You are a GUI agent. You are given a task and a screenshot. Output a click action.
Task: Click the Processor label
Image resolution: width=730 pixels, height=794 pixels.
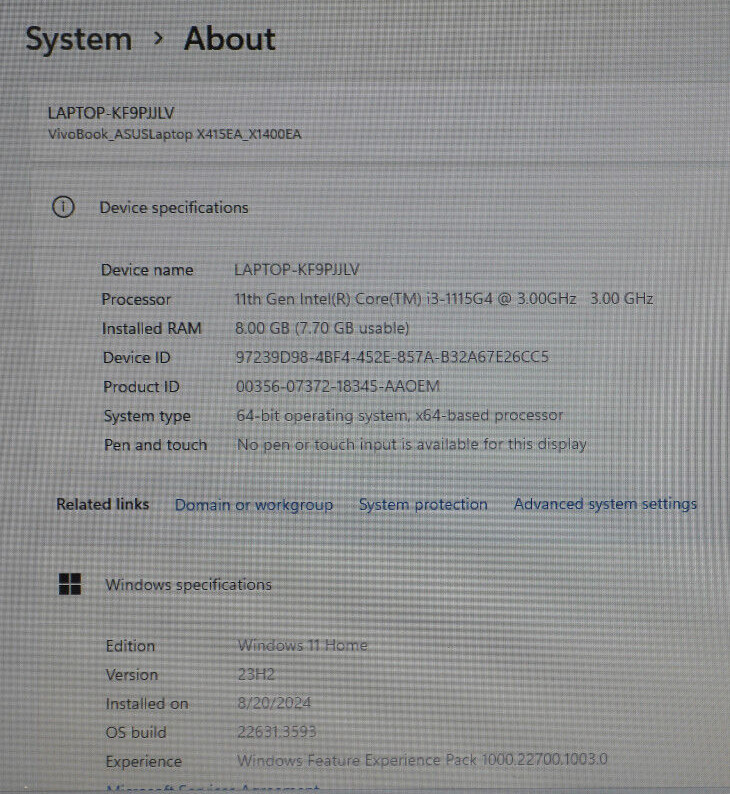[136, 299]
